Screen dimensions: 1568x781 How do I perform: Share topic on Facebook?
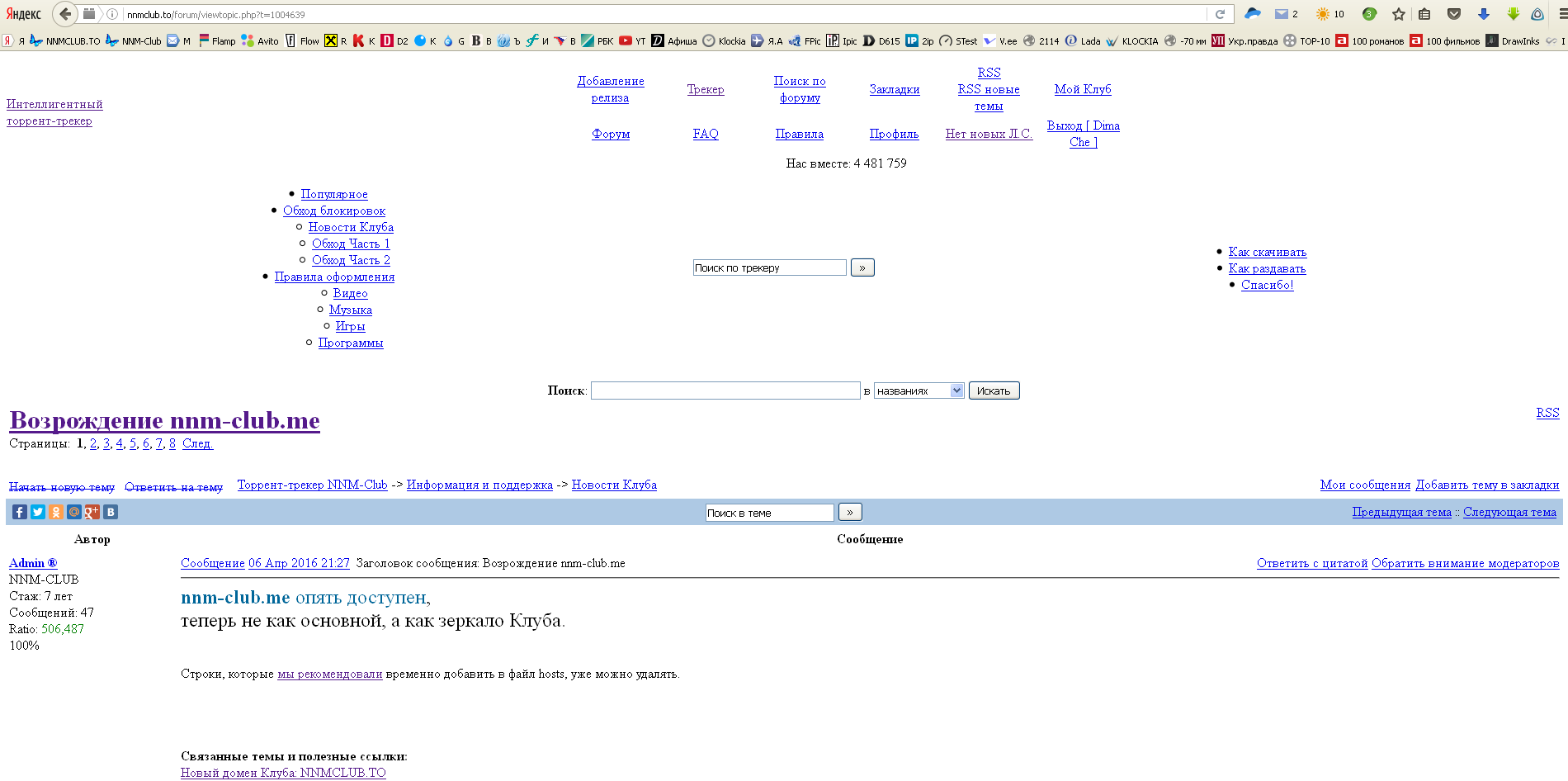(20, 512)
